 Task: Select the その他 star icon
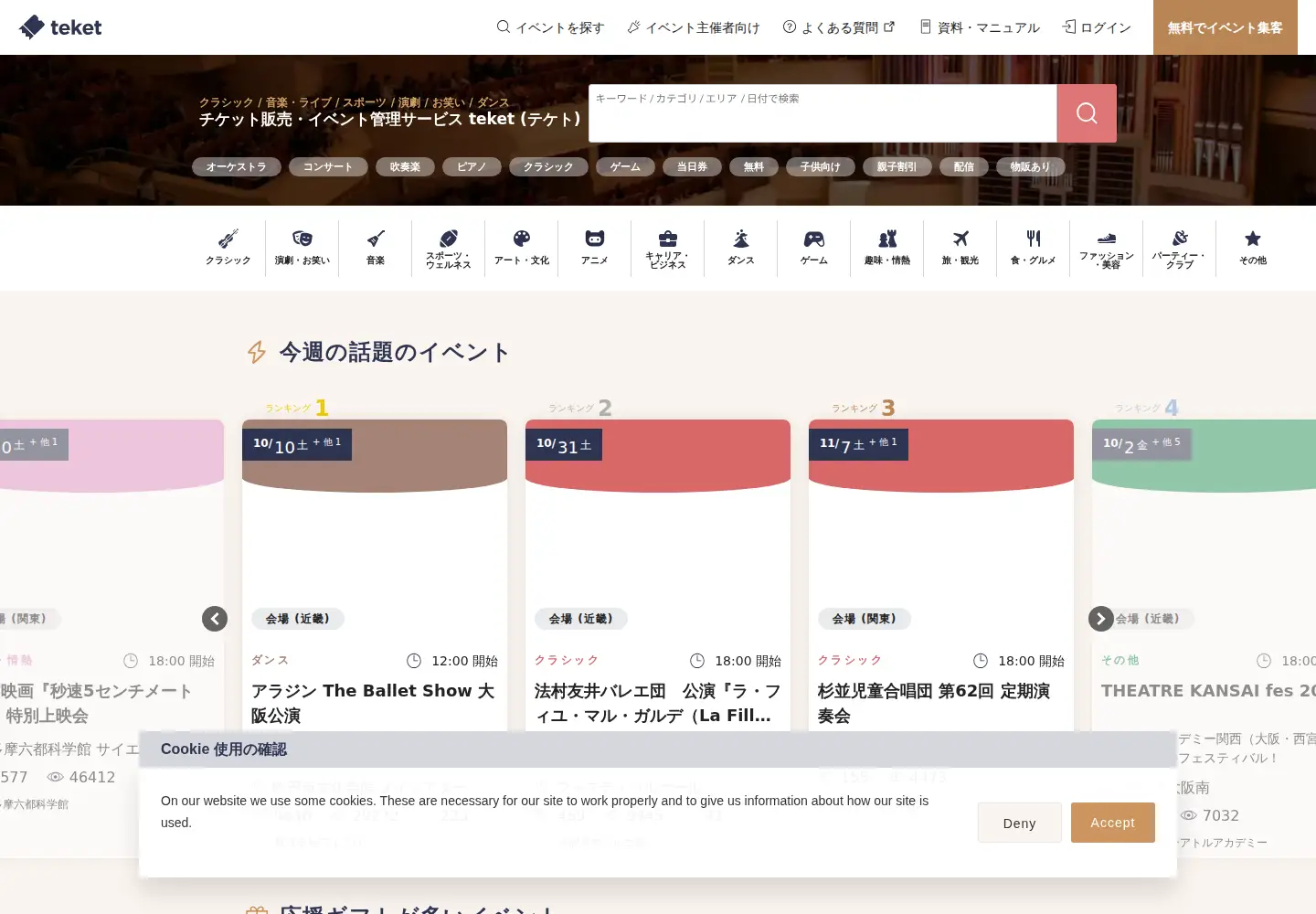pyautogui.click(x=1253, y=248)
